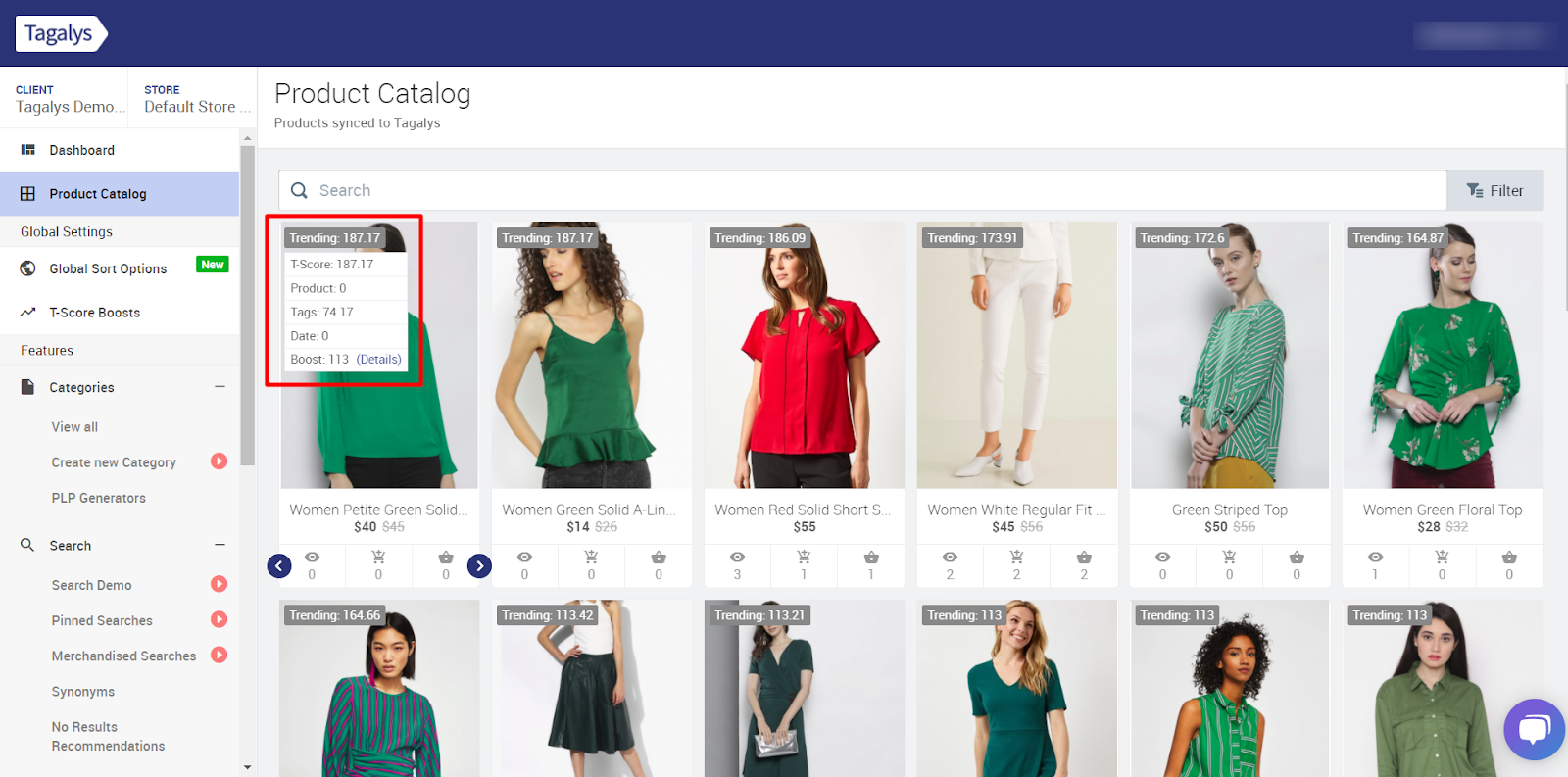Viewport: 1568px width, 777px height.
Task: Open the chat widget bubble
Action: (1535, 729)
